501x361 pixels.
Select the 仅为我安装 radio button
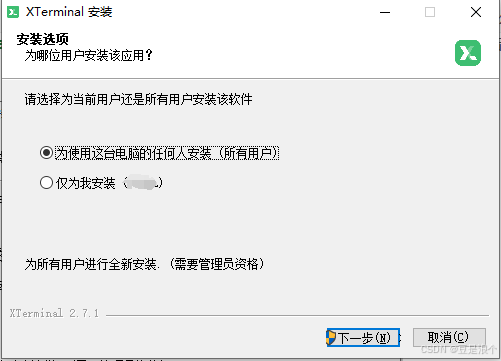click(x=46, y=183)
